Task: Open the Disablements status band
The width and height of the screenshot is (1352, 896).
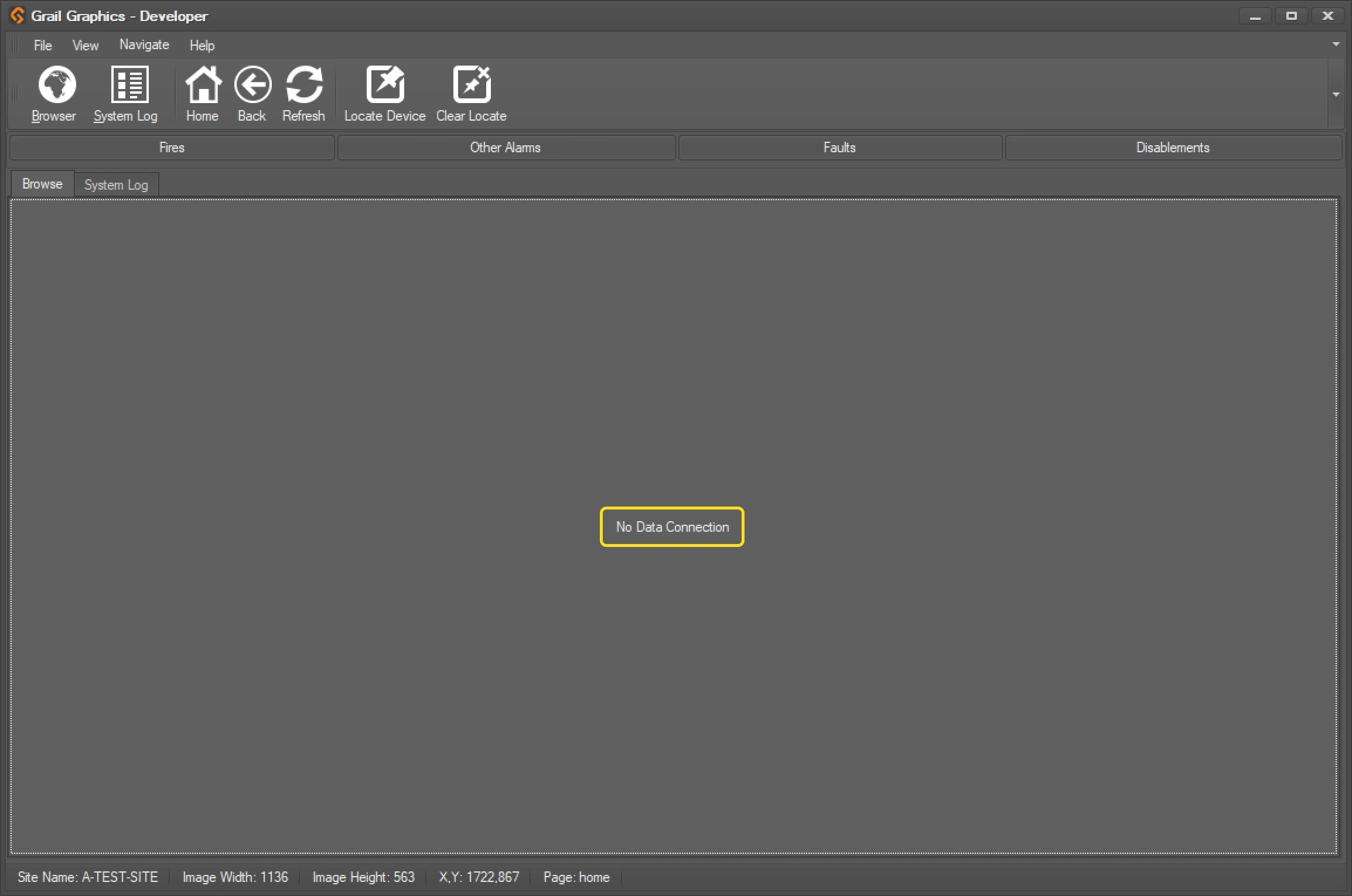Action: point(1172,148)
